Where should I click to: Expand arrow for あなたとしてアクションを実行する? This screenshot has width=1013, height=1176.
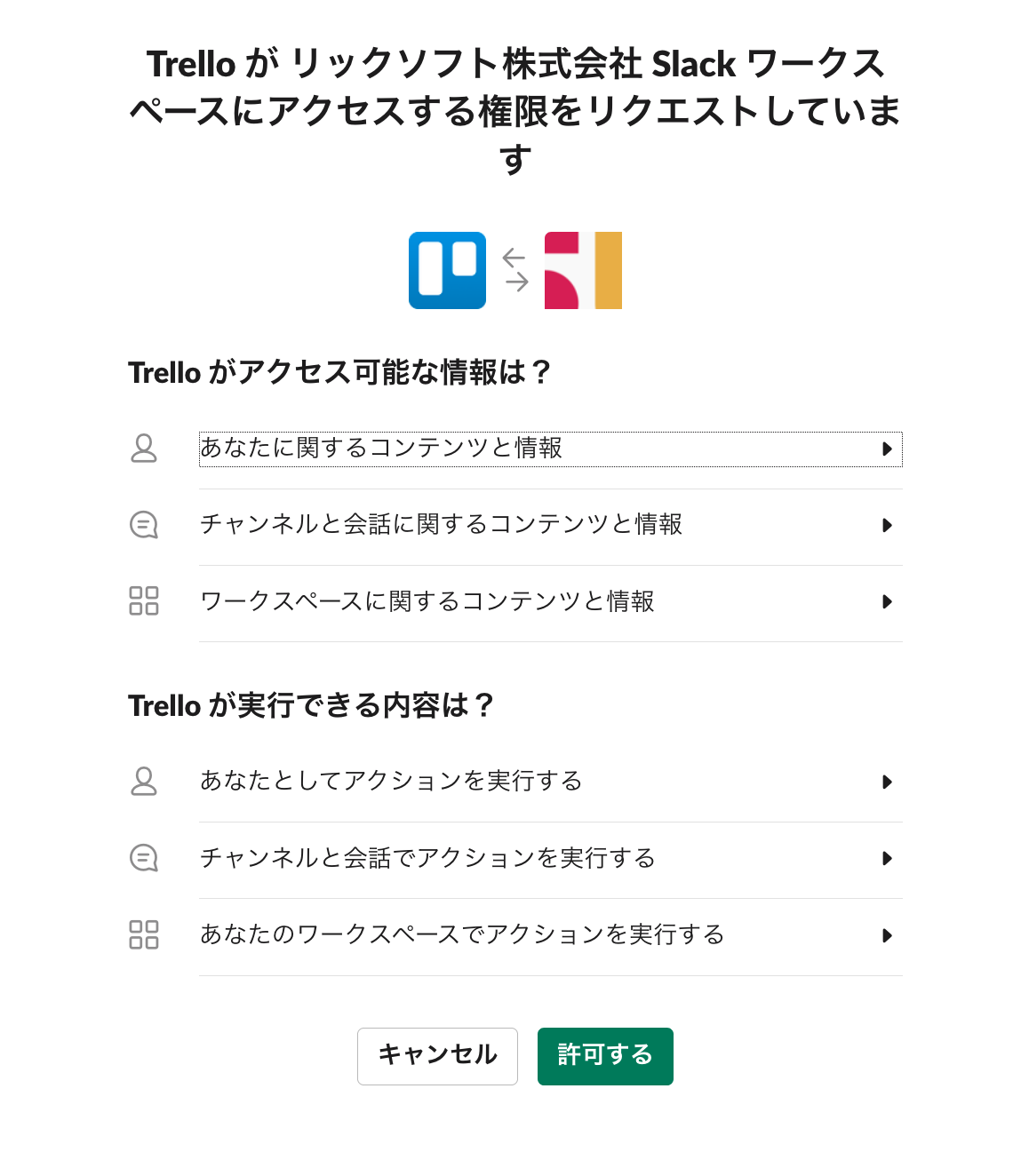[x=887, y=783]
